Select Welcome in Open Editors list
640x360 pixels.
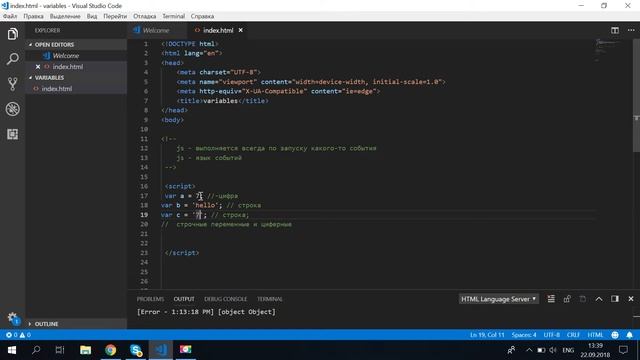pyautogui.click(x=76, y=56)
